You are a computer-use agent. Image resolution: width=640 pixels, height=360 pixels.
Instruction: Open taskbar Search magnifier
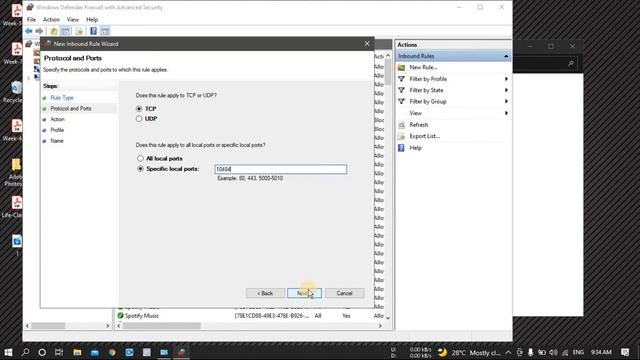(25, 352)
